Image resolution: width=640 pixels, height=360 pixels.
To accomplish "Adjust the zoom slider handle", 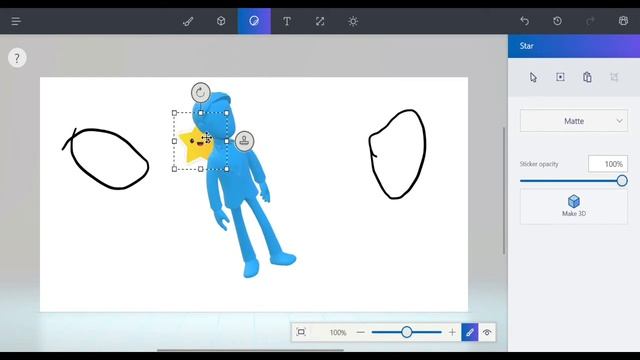I will click(407, 332).
